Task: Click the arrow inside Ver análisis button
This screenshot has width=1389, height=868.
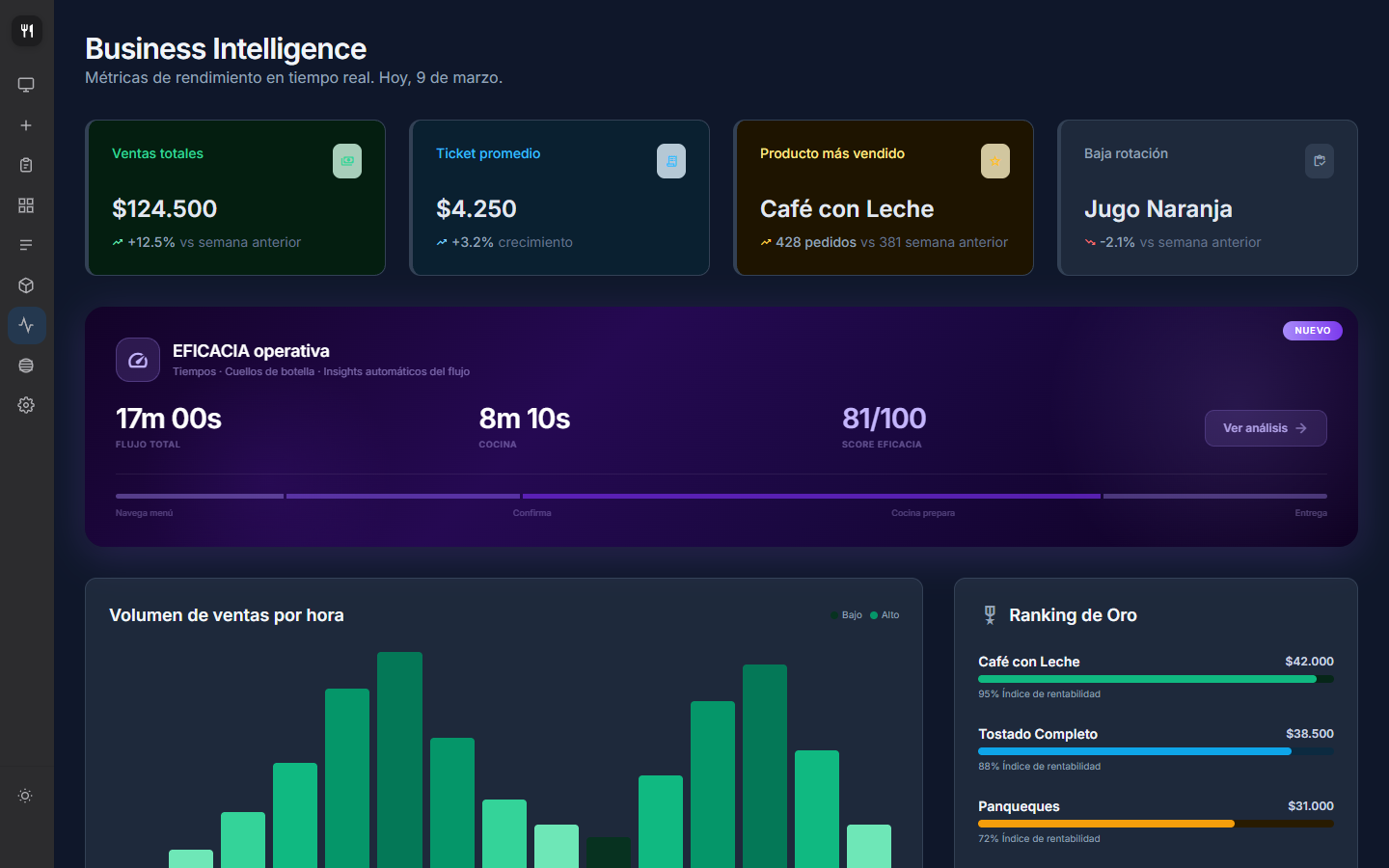Action: point(1301,428)
